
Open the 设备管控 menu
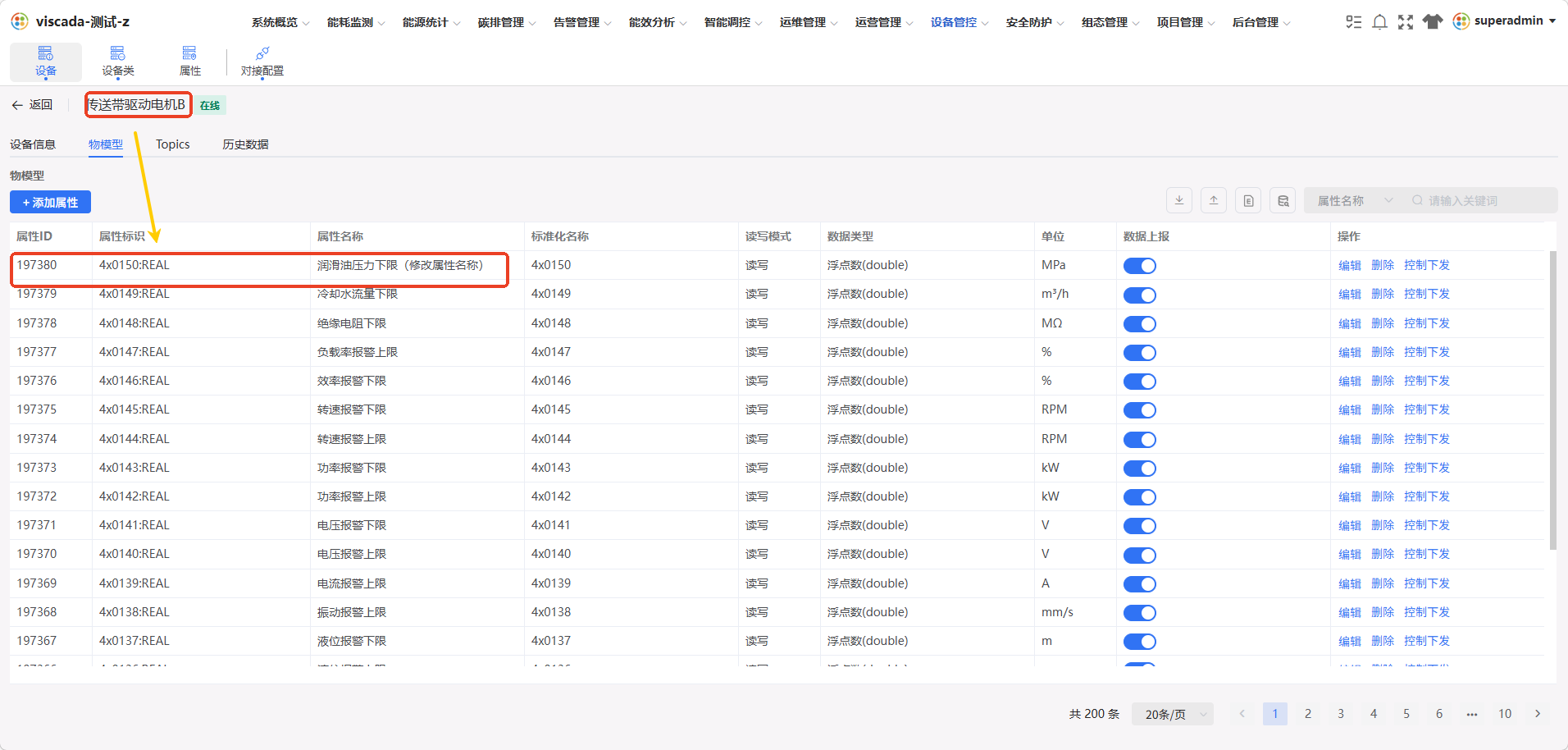coord(959,22)
